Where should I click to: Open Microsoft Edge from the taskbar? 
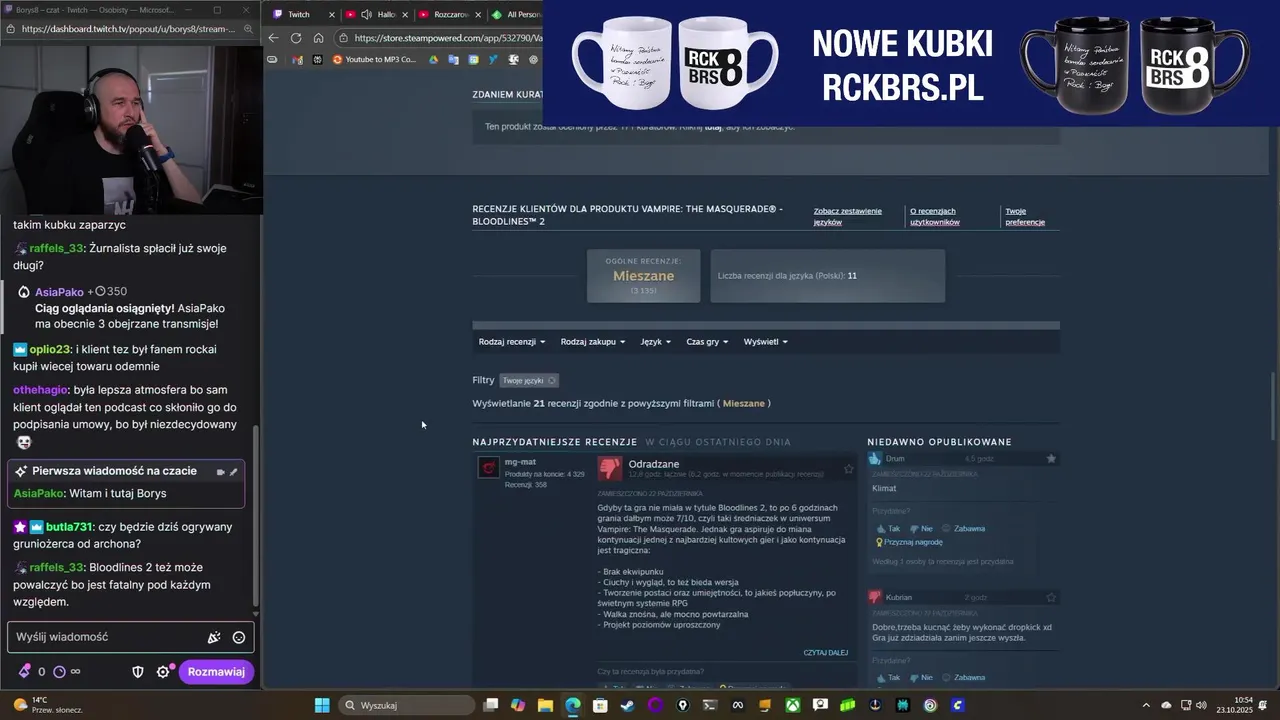coord(572,705)
